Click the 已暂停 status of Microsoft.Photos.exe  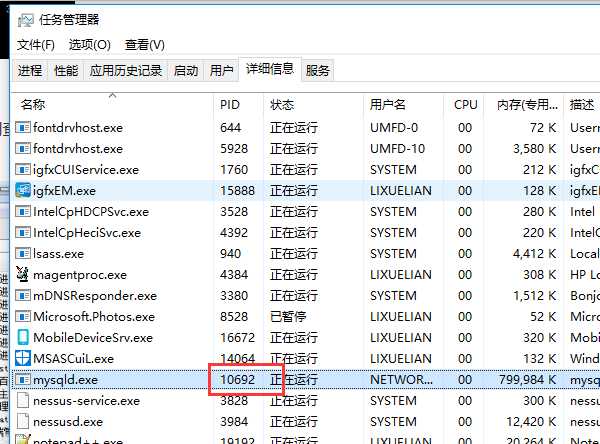click(288, 317)
